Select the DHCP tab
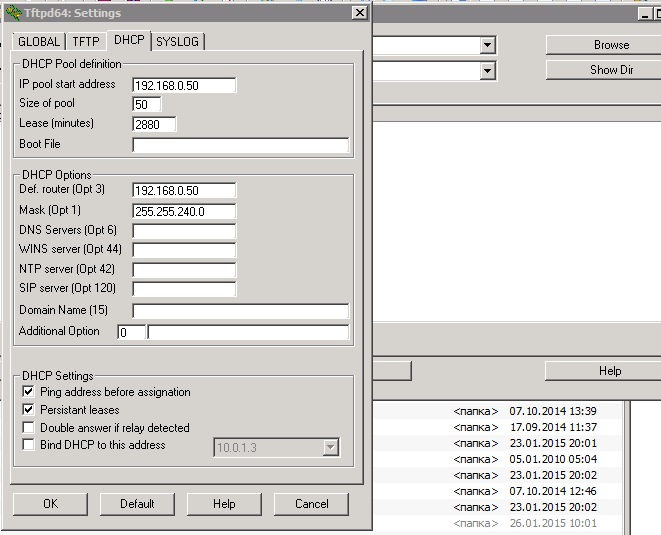This screenshot has height=535, width=661. click(129, 40)
